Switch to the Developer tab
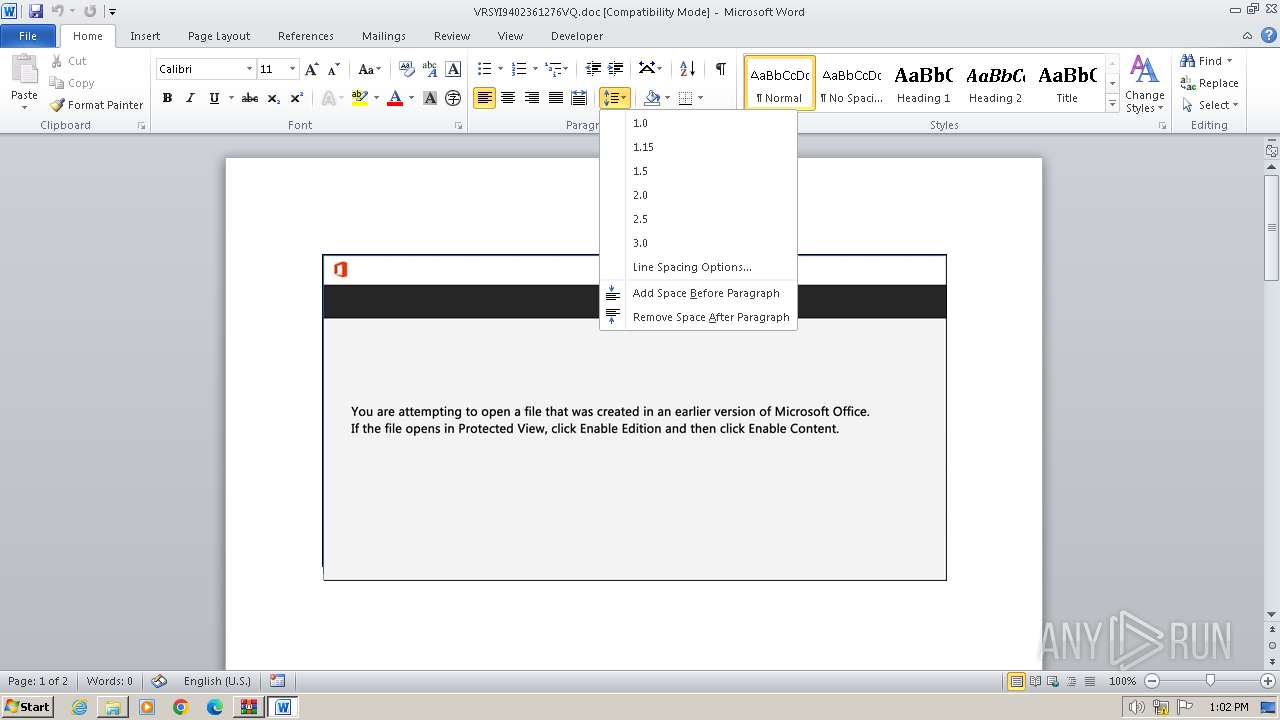The width and height of the screenshot is (1280, 720). 577,36
